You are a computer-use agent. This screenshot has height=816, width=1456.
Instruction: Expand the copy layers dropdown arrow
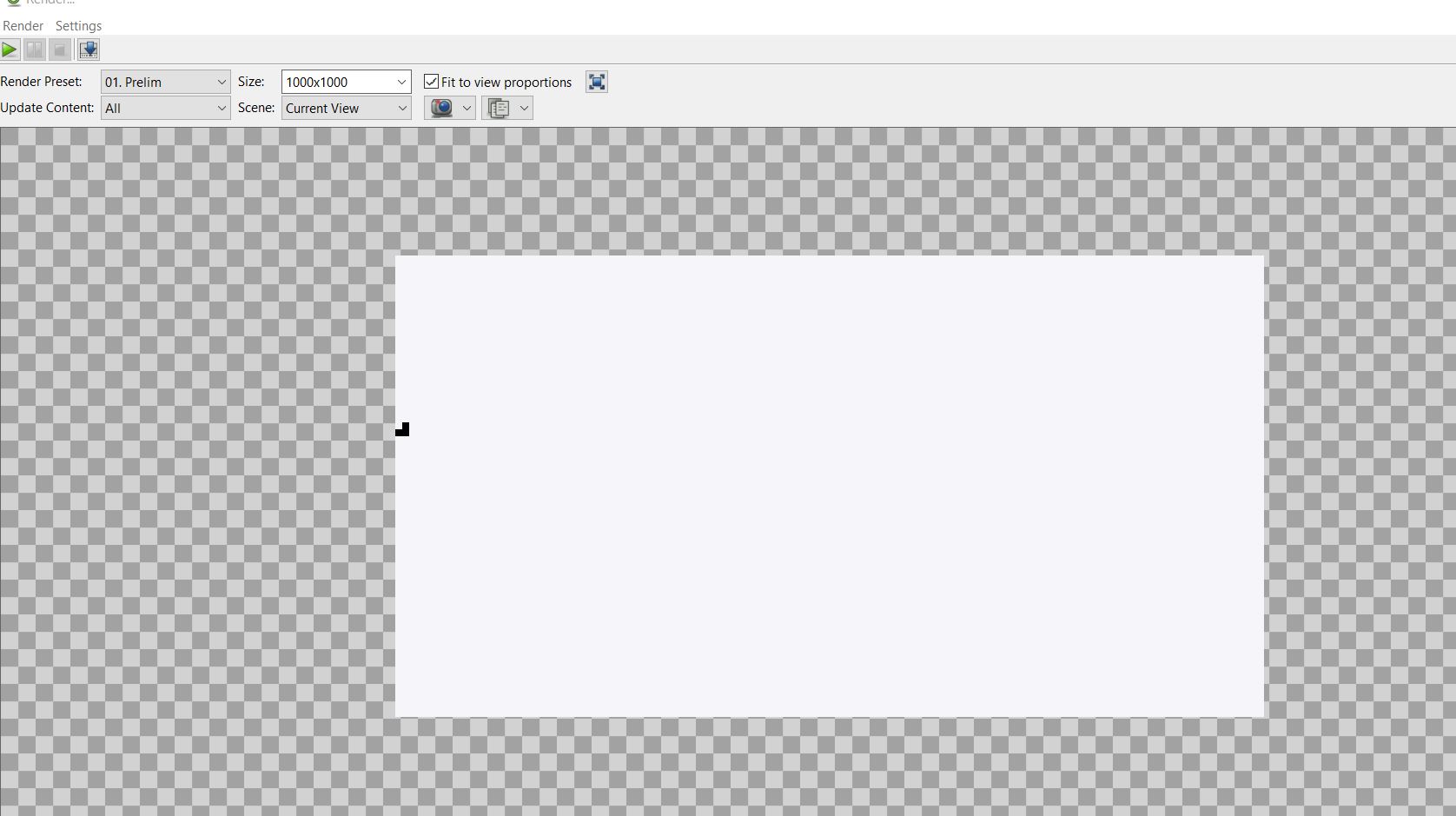524,108
